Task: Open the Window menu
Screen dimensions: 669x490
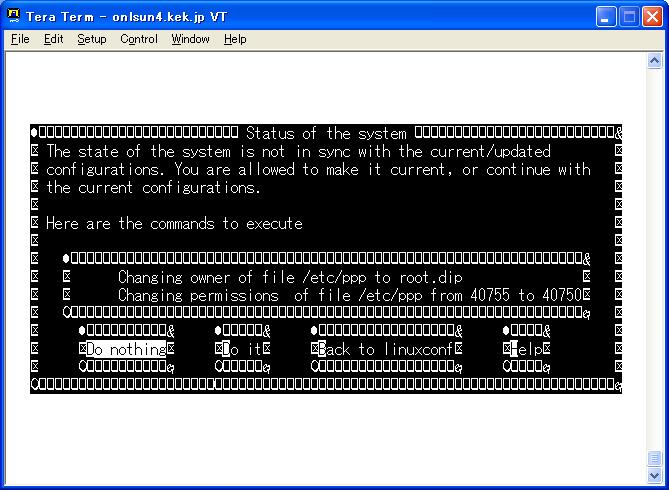Action: tap(190, 39)
